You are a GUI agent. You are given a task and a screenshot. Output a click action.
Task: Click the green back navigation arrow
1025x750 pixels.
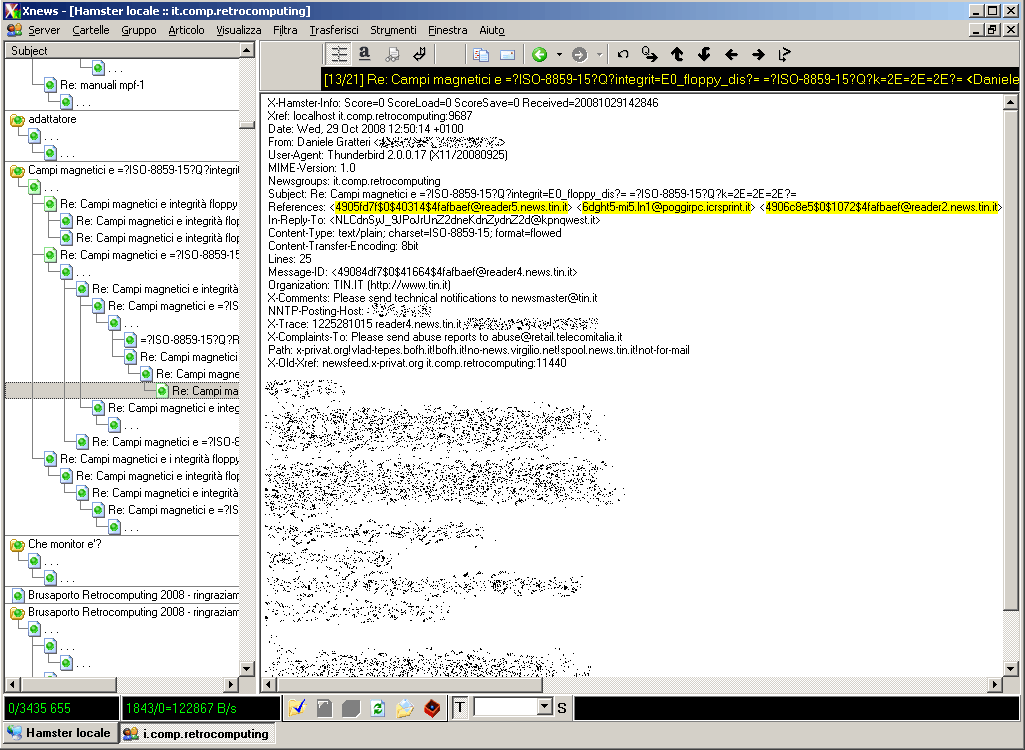[x=540, y=54]
